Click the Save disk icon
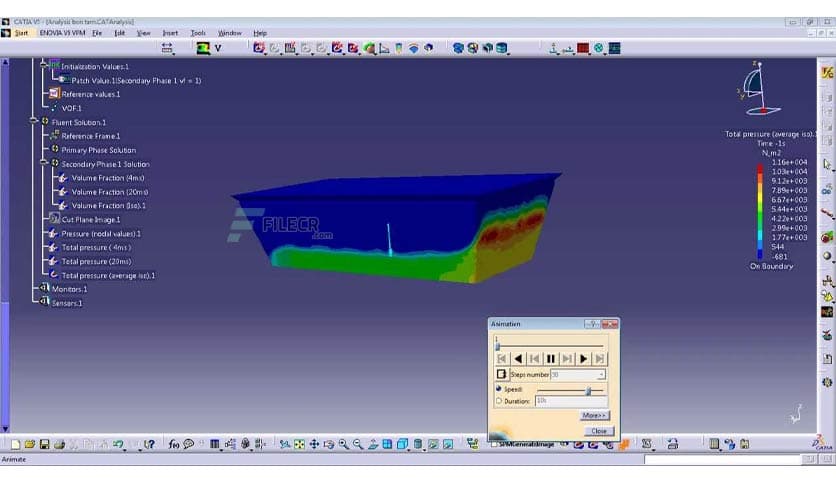Viewport: 836px width, 484px height. click(45, 444)
